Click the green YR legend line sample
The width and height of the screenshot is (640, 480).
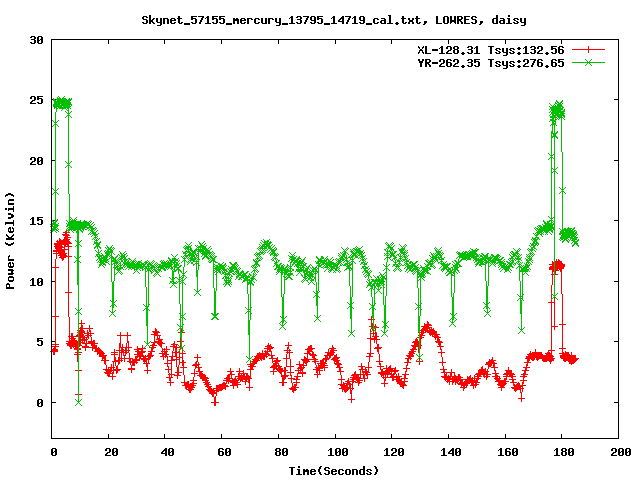pos(588,62)
